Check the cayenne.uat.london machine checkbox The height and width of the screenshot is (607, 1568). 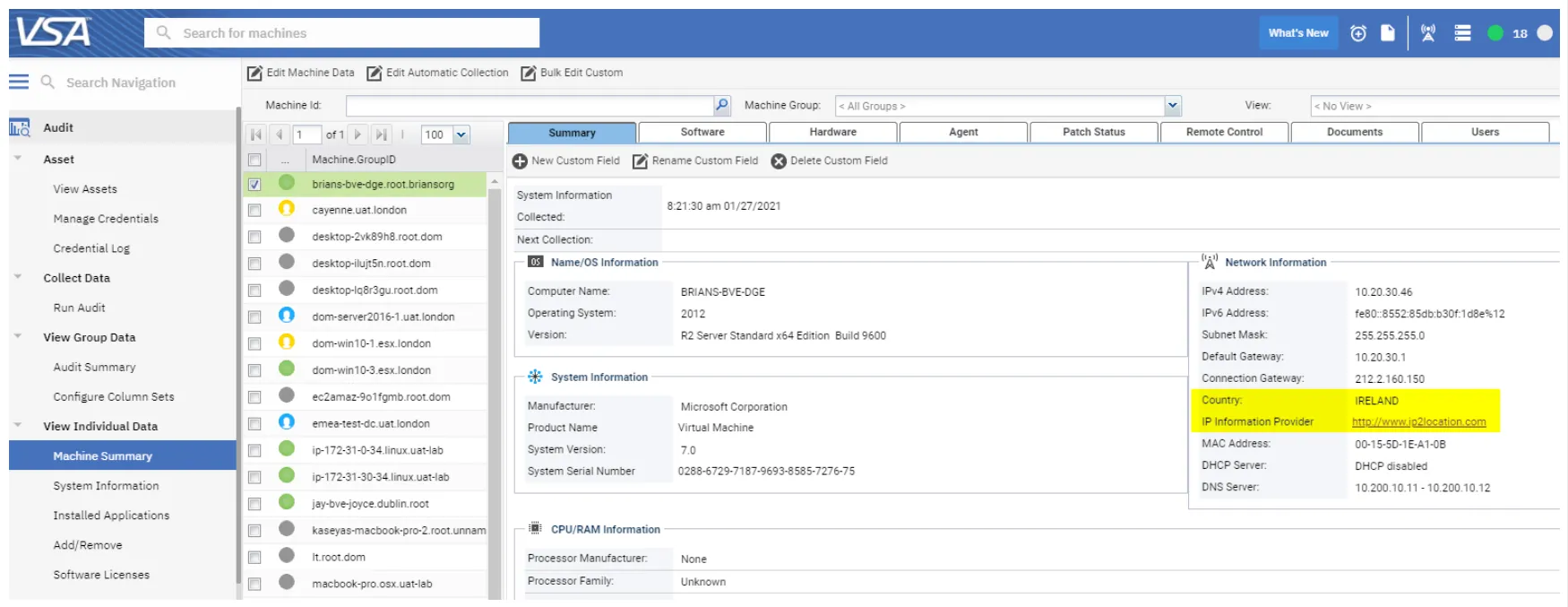pos(254,211)
